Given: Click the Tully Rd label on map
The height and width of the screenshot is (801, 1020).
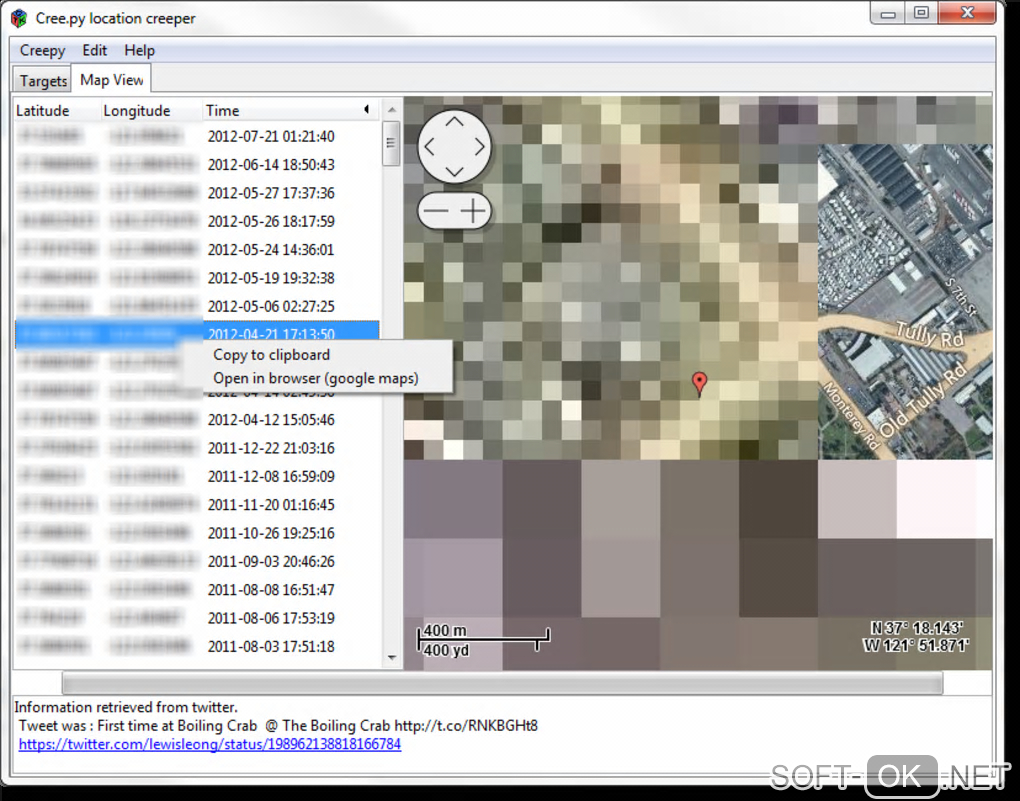Looking at the screenshot, I should pos(930,334).
